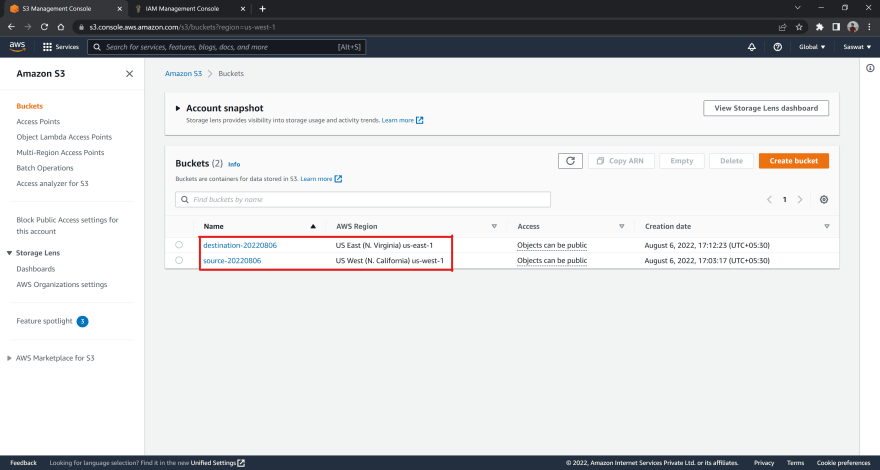This screenshot has height=470, width=880.
Task: Open AWS Organizations settings
Action: tap(62, 285)
